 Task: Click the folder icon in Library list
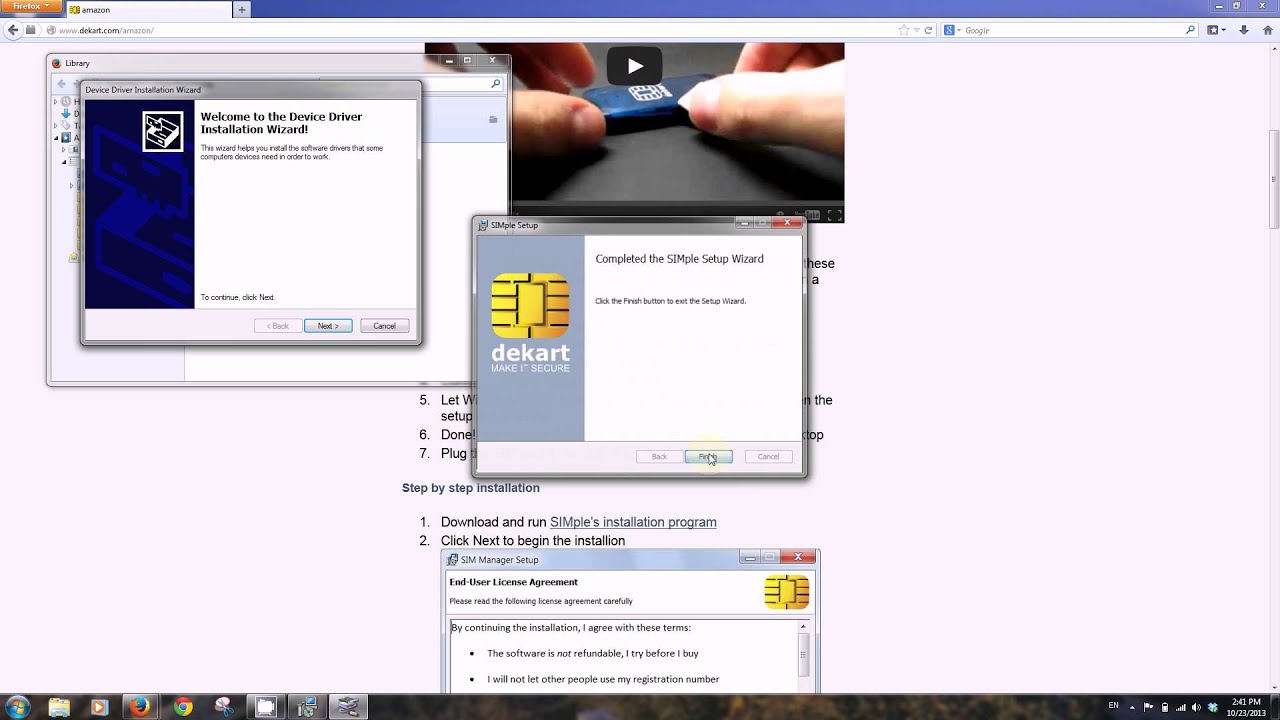click(x=493, y=119)
